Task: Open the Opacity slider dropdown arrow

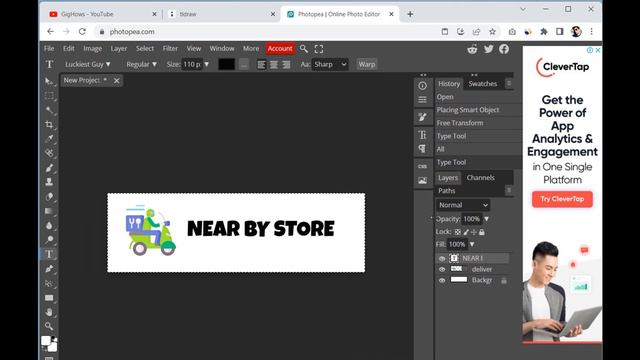Action: [x=487, y=219]
